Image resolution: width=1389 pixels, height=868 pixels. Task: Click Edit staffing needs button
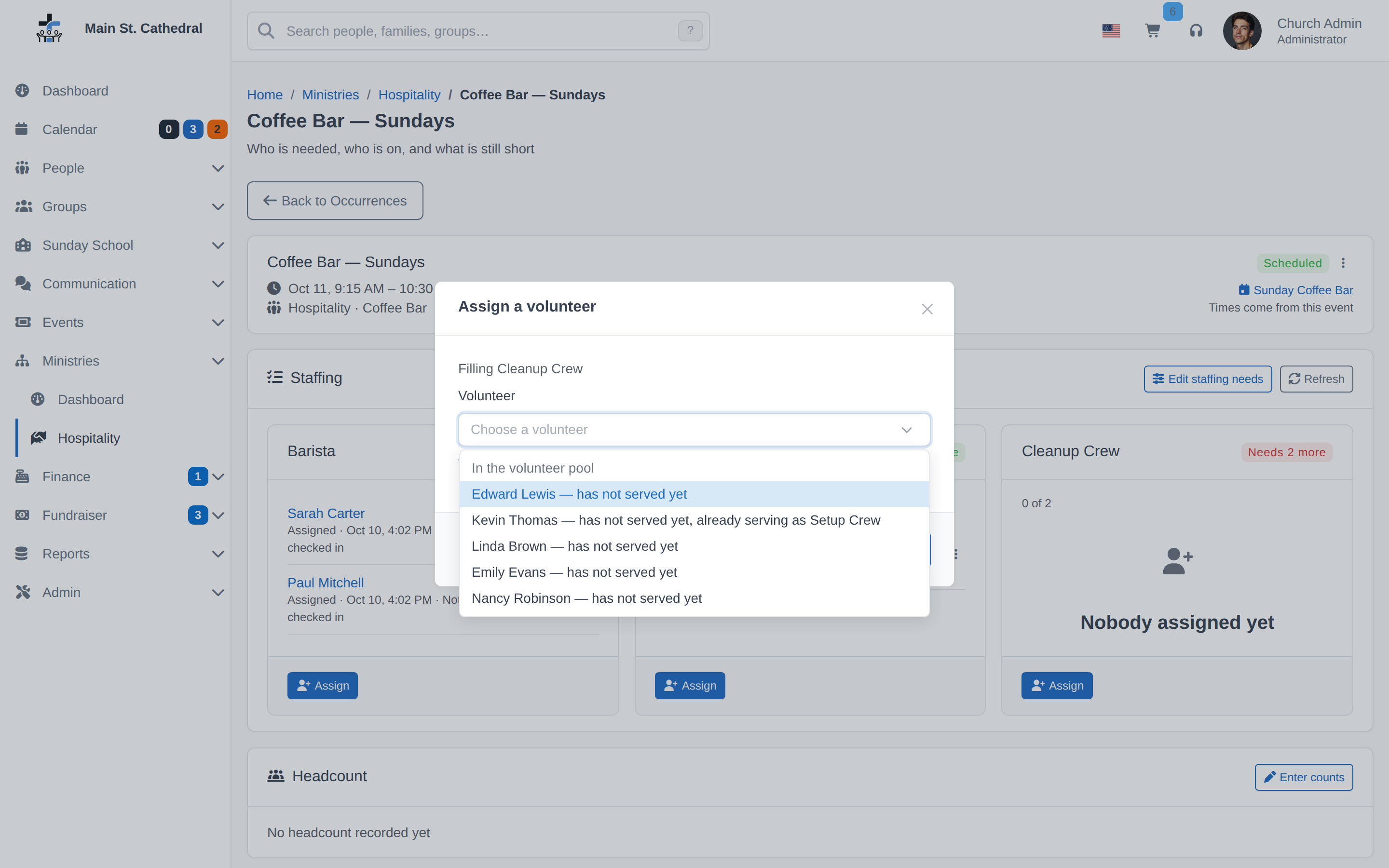pyautogui.click(x=1208, y=379)
